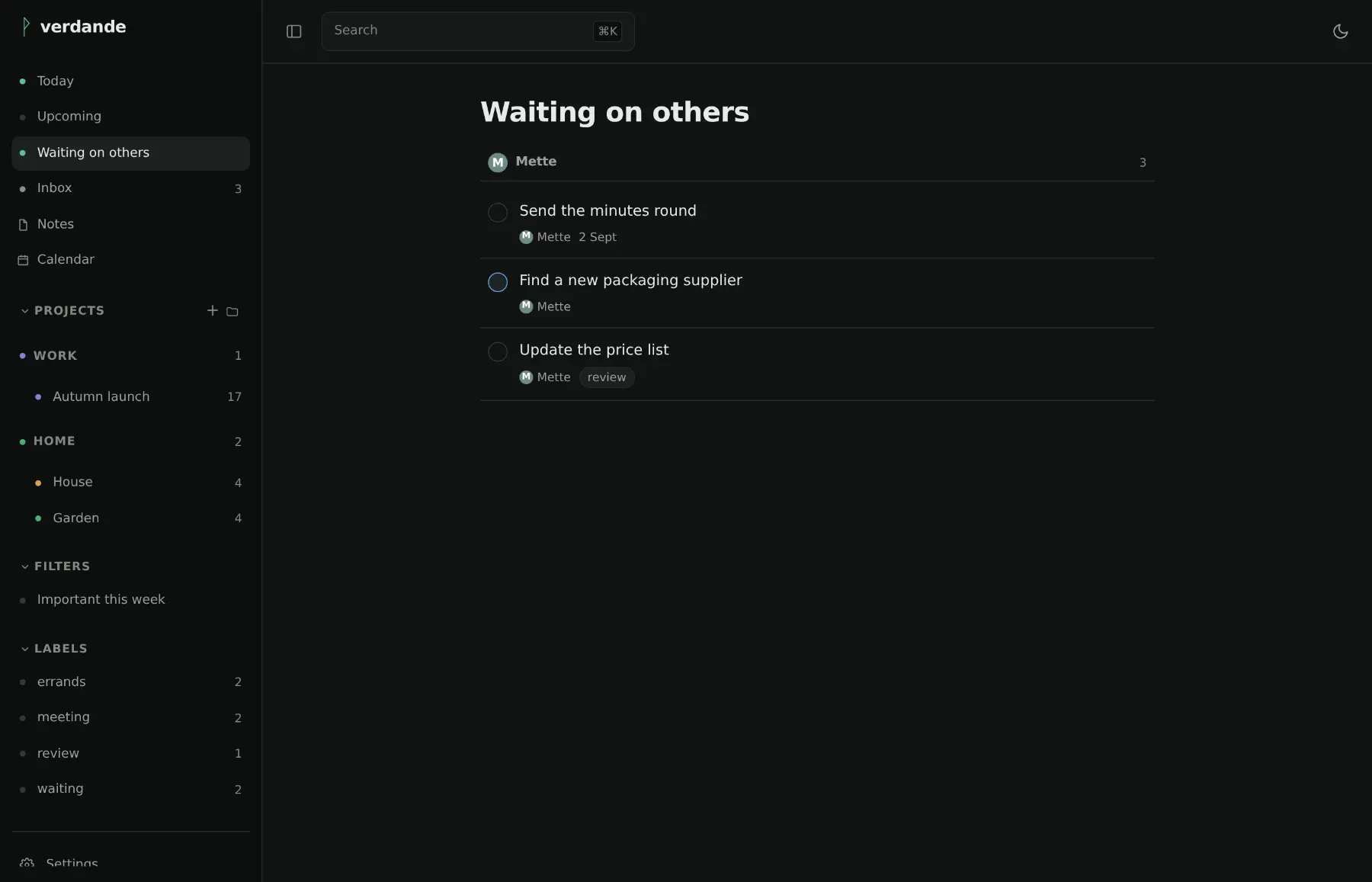The height and width of the screenshot is (882, 1372).
Task: Collapse the FILTERS section
Action: 25,566
